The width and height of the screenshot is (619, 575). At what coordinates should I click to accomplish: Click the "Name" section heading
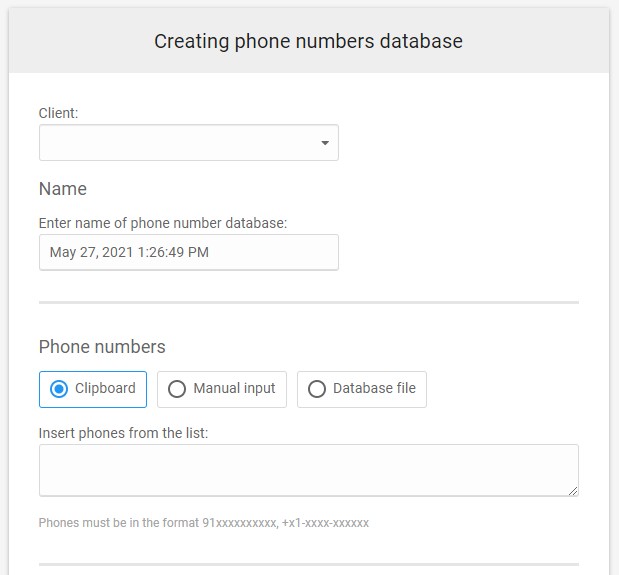point(63,189)
